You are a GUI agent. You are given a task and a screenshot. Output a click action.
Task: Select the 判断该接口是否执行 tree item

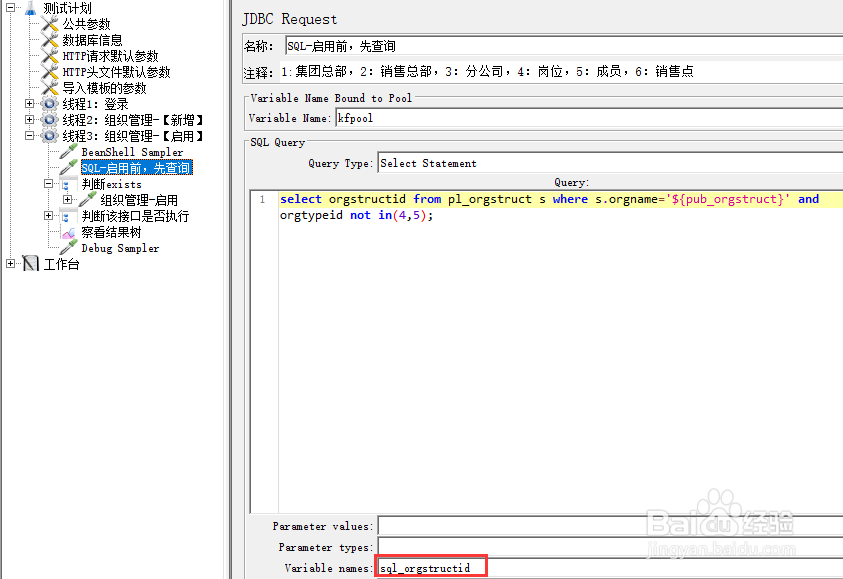pyautogui.click(x=135, y=216)
